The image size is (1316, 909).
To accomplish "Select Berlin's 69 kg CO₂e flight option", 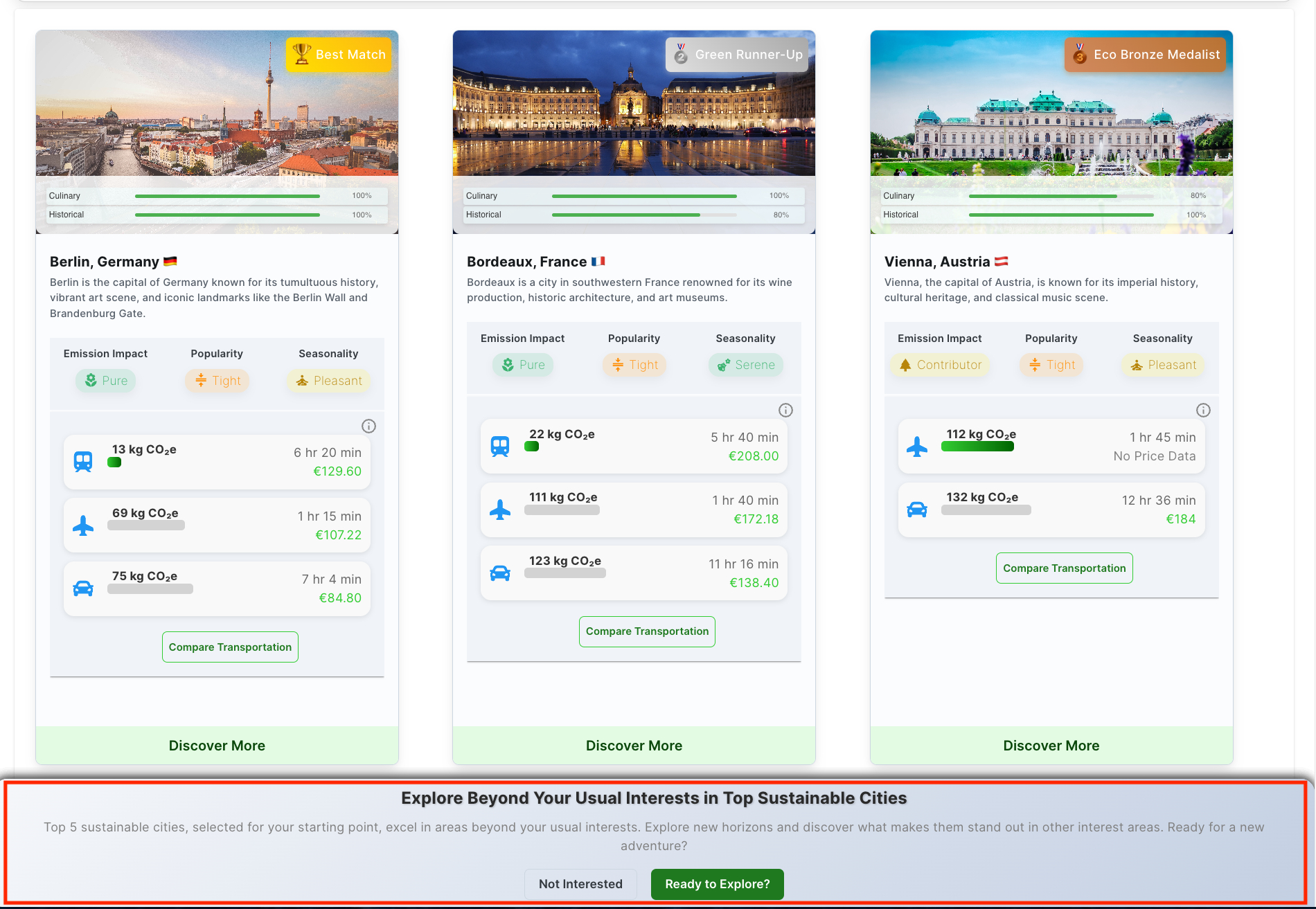I will [217, 525].
